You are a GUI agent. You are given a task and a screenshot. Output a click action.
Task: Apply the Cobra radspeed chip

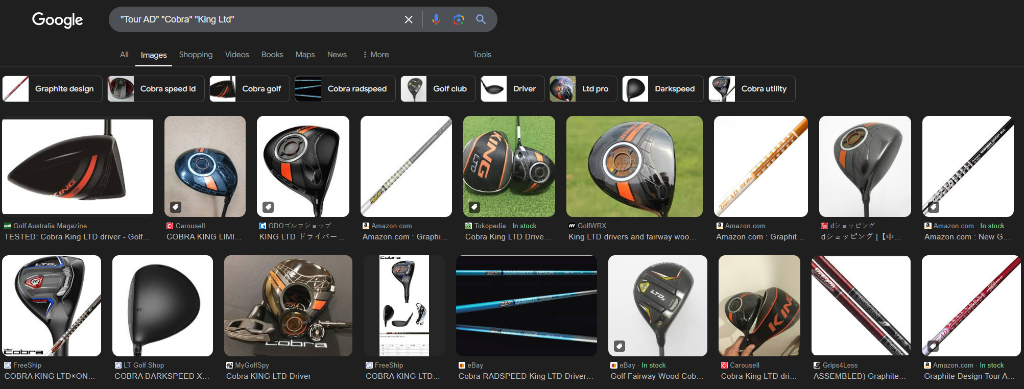(345, 89)
